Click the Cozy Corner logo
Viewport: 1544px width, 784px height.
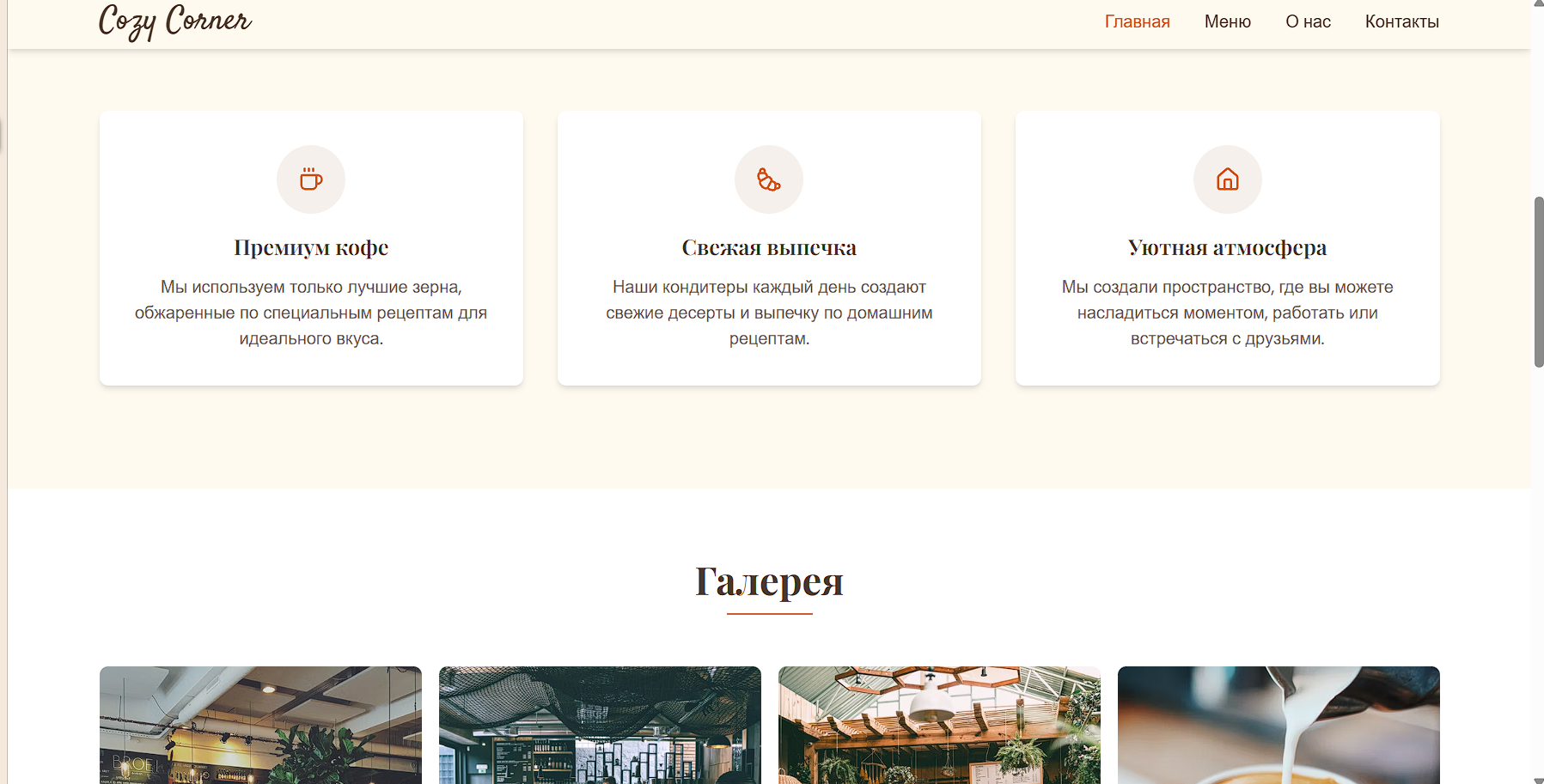175,21
